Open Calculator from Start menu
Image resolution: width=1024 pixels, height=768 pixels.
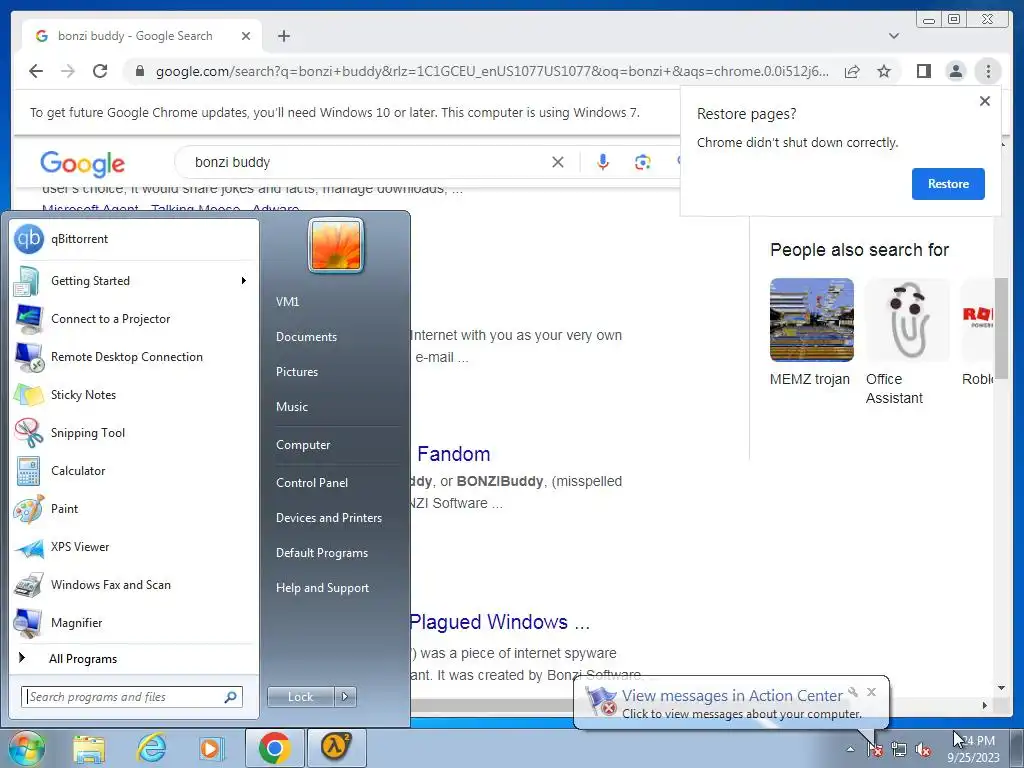click(x=133, y=470)
